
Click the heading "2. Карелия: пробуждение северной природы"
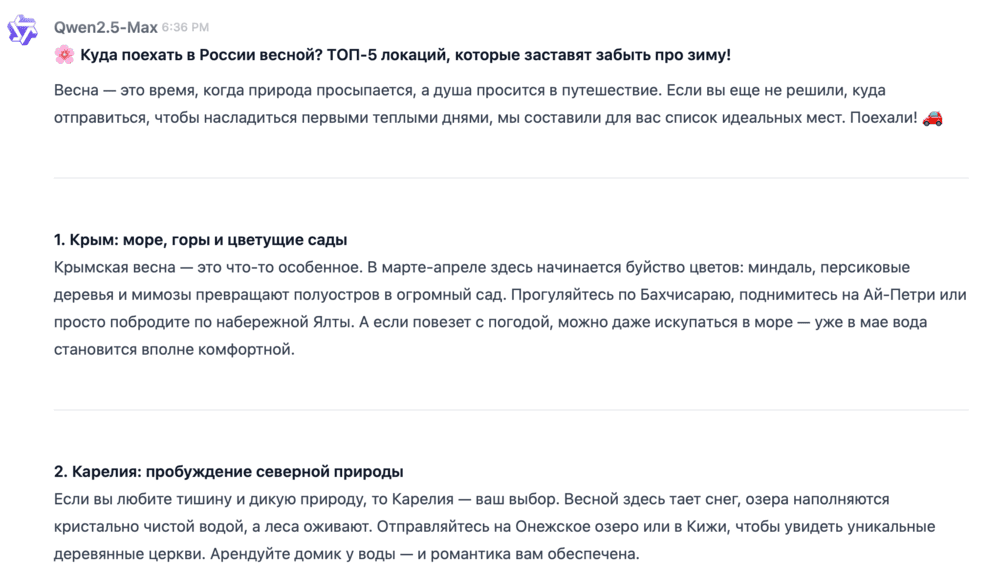coord(228,472)
